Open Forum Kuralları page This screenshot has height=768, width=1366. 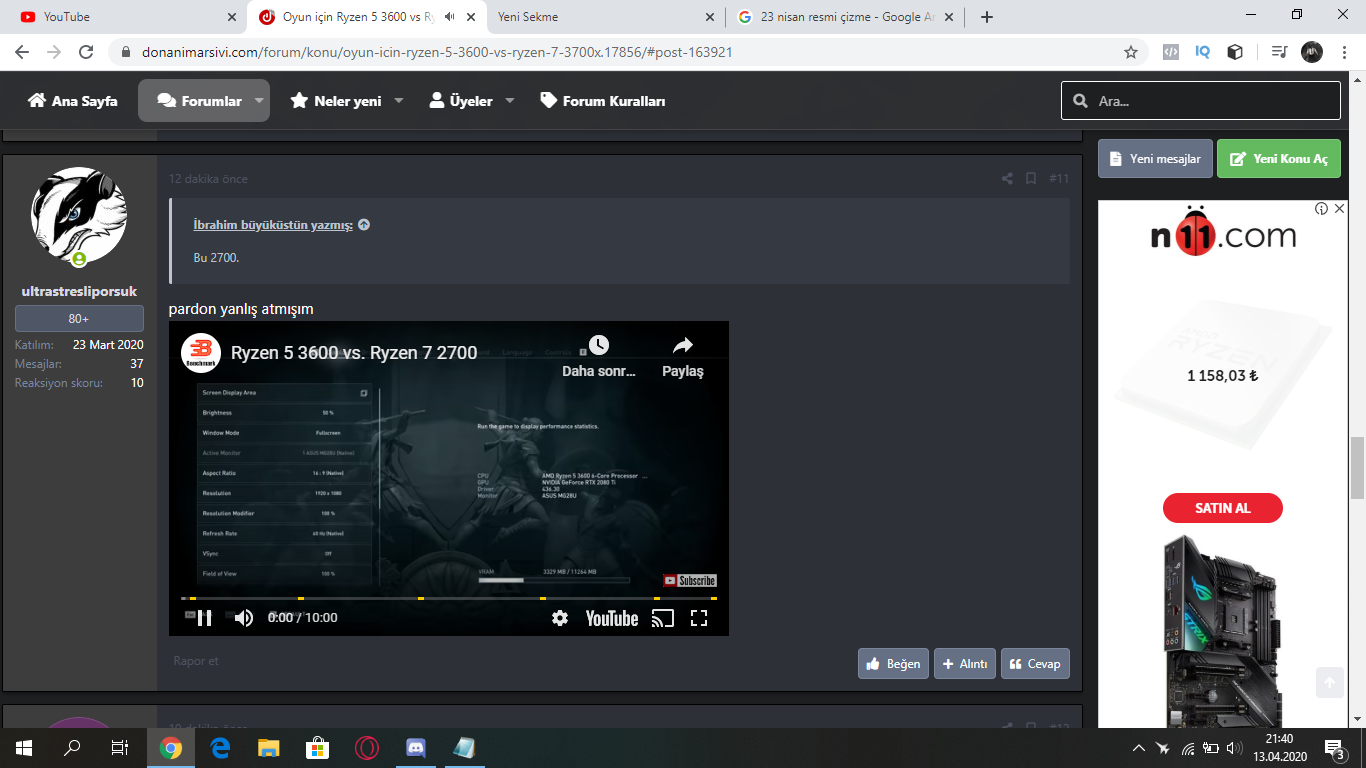602,101
